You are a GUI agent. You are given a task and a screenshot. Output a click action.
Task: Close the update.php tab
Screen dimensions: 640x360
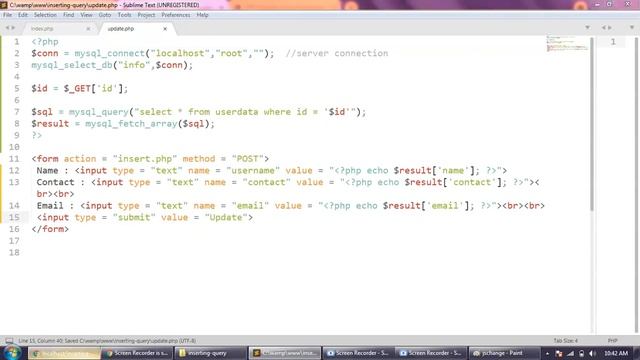click(x=165, y=29)
